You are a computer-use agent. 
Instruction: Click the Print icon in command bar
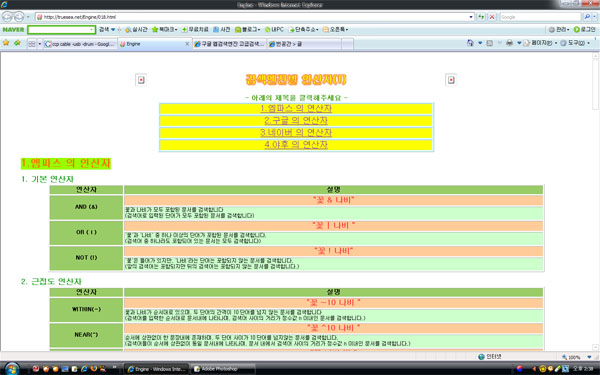click(x=509, y=43)
